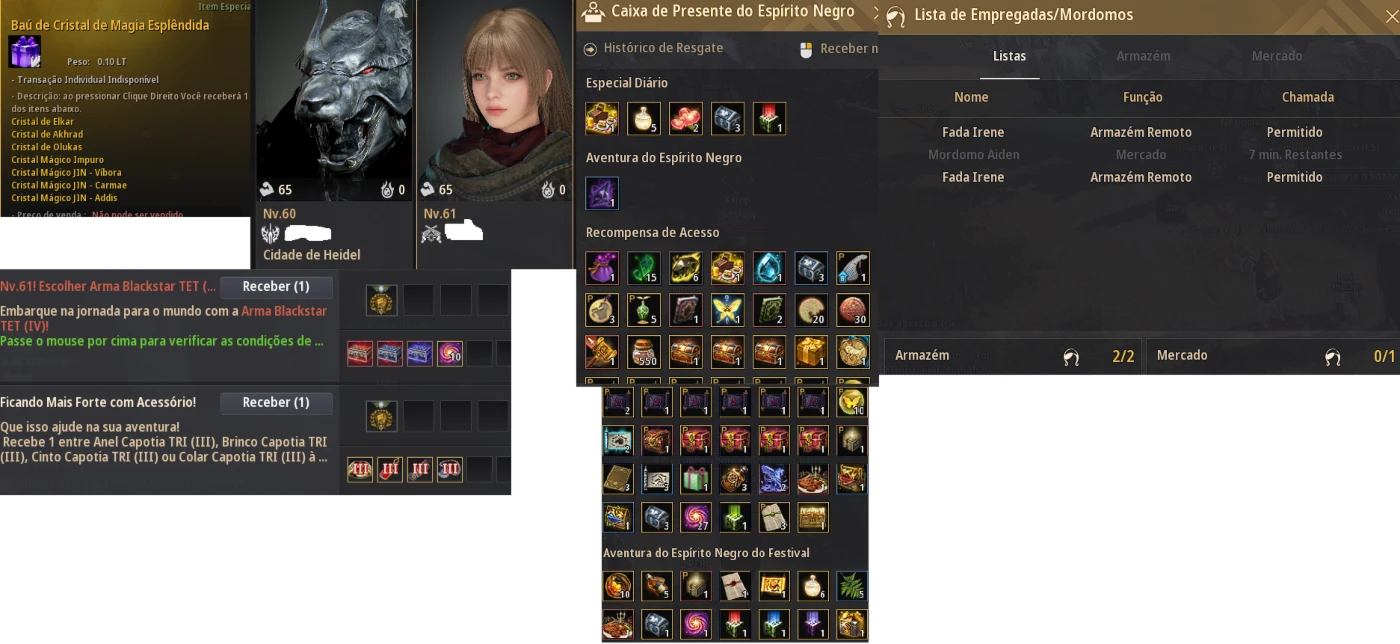This screenshot has height=644, width=1400.
Task: Click the golden wrapped gift box reward
Action: (812, 352)
